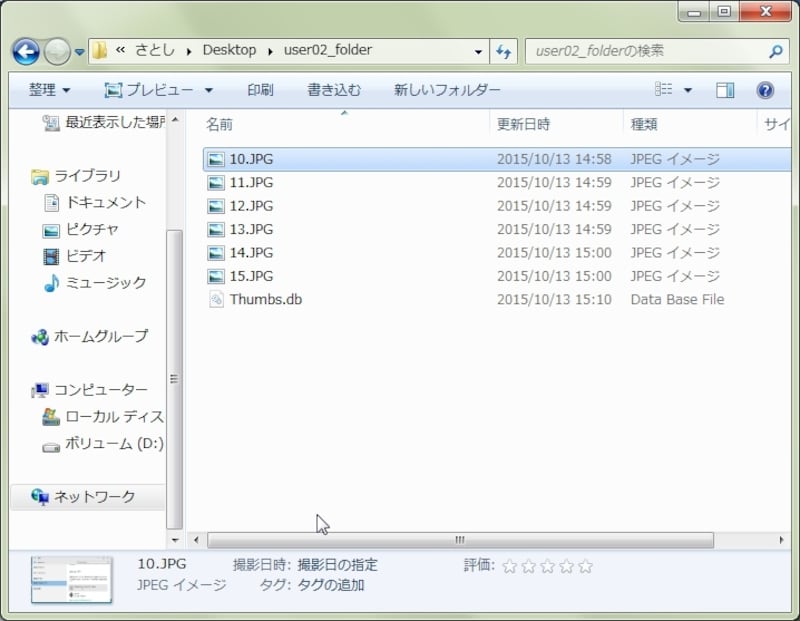Open ミュージック library in sidebar
The height and width of the screenshot is (621, 800).
[x=105, y=283]
